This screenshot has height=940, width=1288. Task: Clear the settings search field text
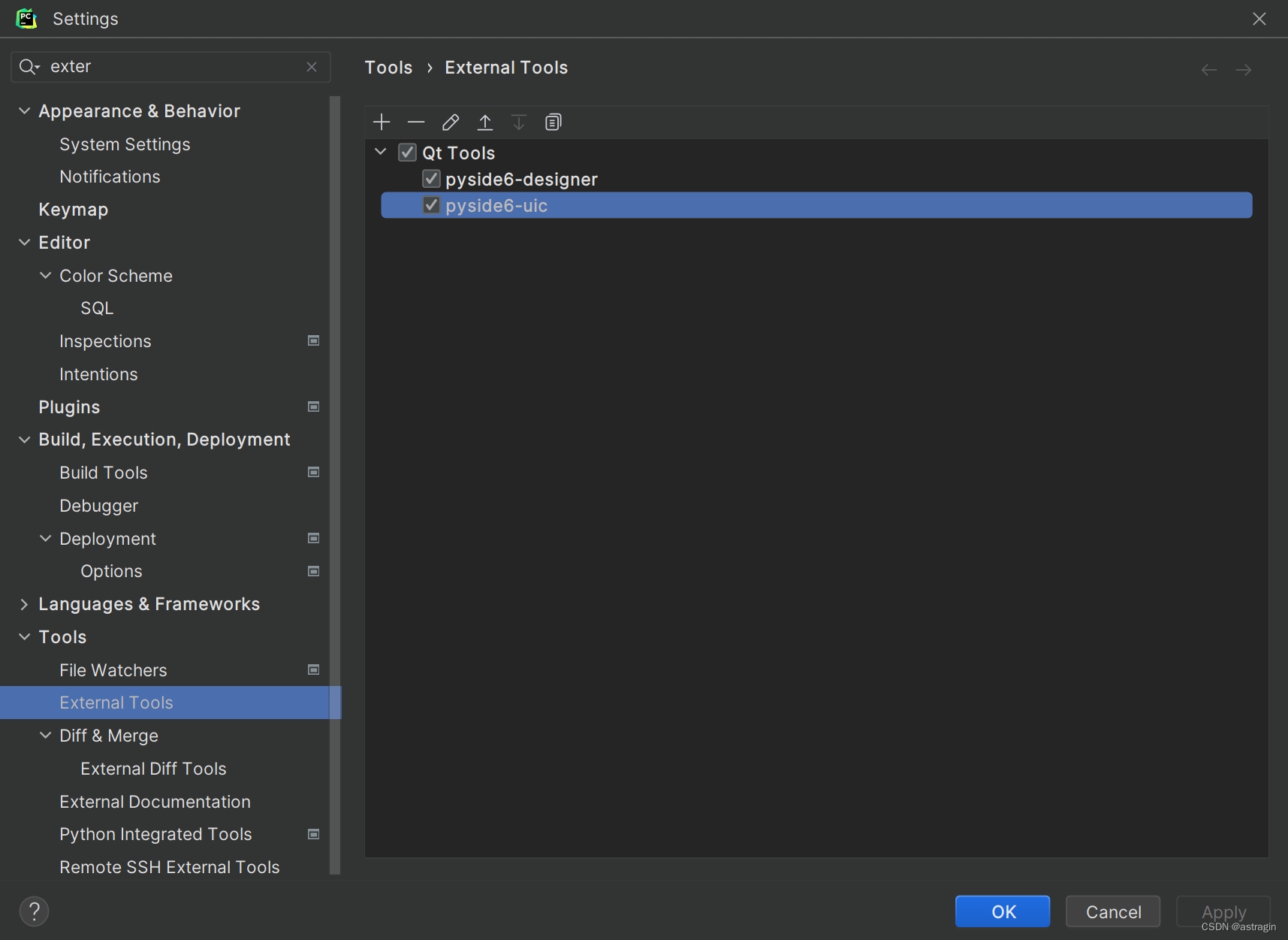(312, 67)
